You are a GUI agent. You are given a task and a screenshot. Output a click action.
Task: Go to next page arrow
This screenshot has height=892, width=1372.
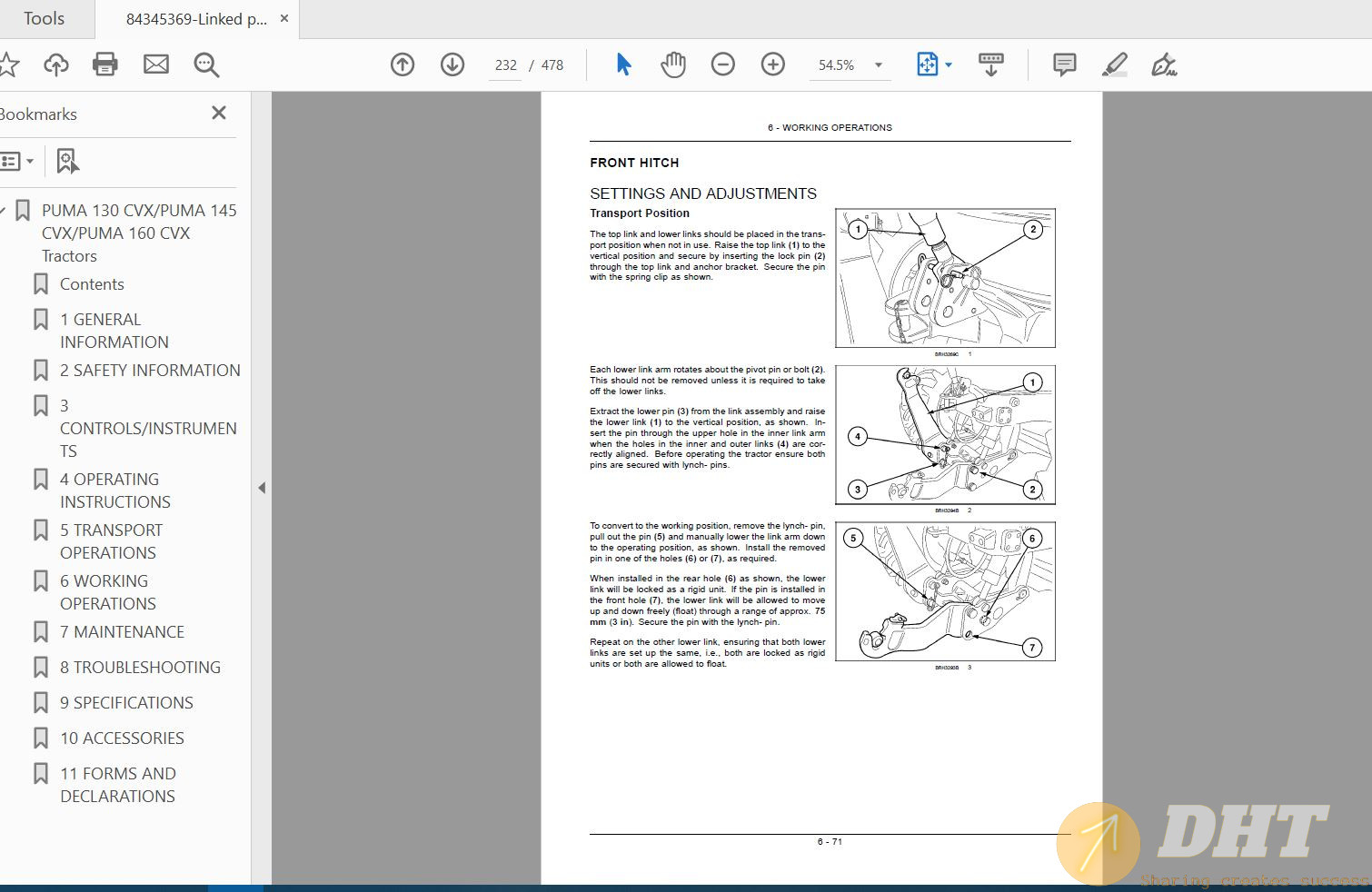(x=452, y=64)
